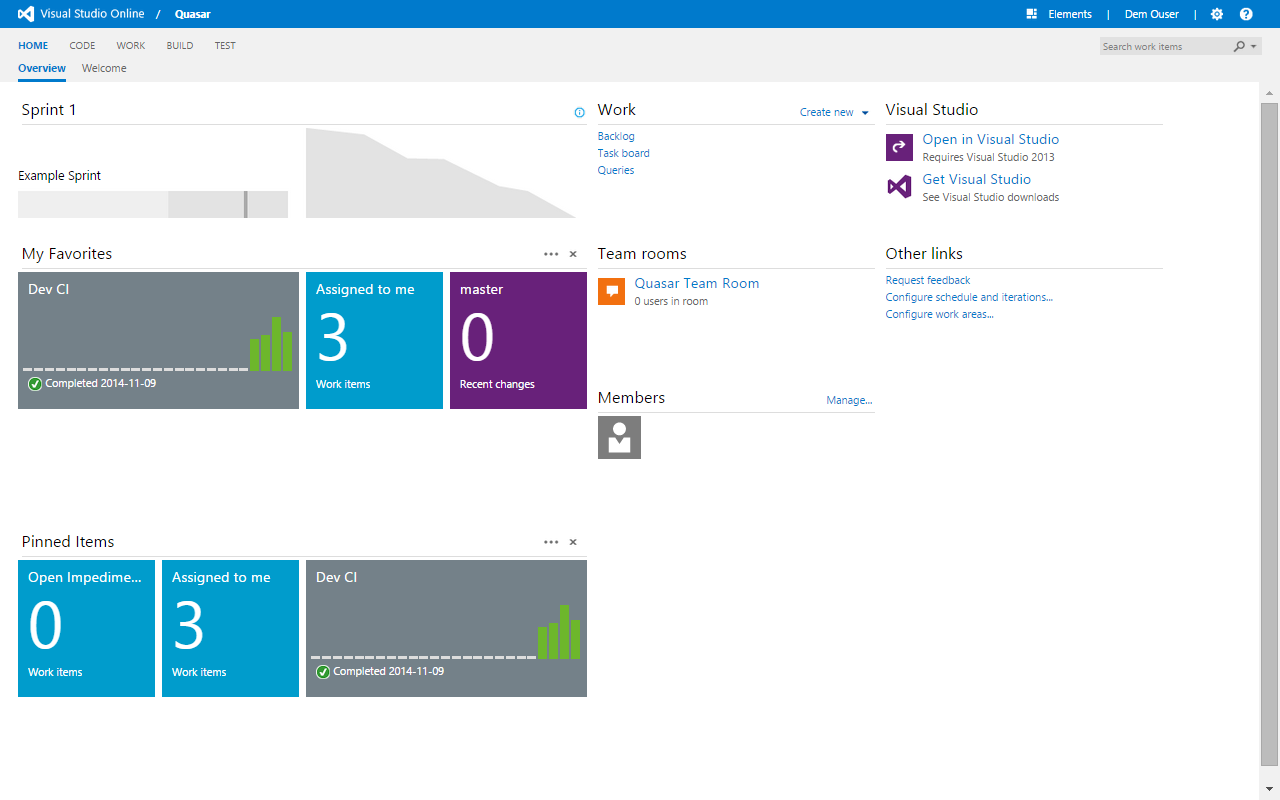The image size is (1280, 800).
Task: Open the Task board link
Action: 624,153
